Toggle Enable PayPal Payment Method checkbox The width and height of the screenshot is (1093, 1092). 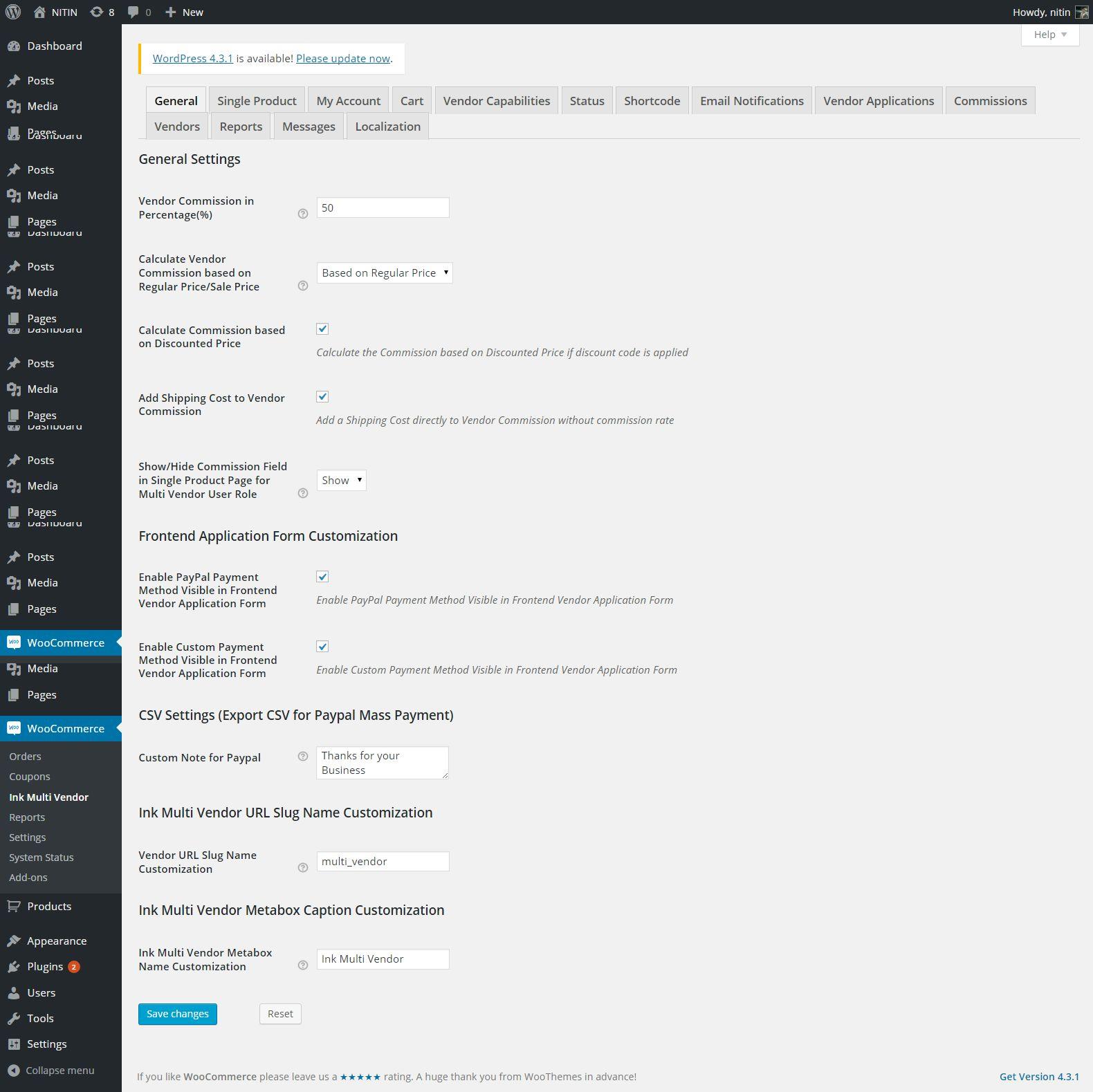322,577
